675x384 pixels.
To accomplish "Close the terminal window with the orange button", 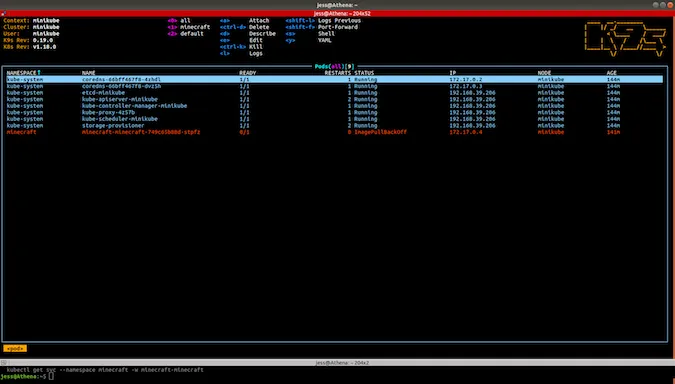I will point(670,5).
